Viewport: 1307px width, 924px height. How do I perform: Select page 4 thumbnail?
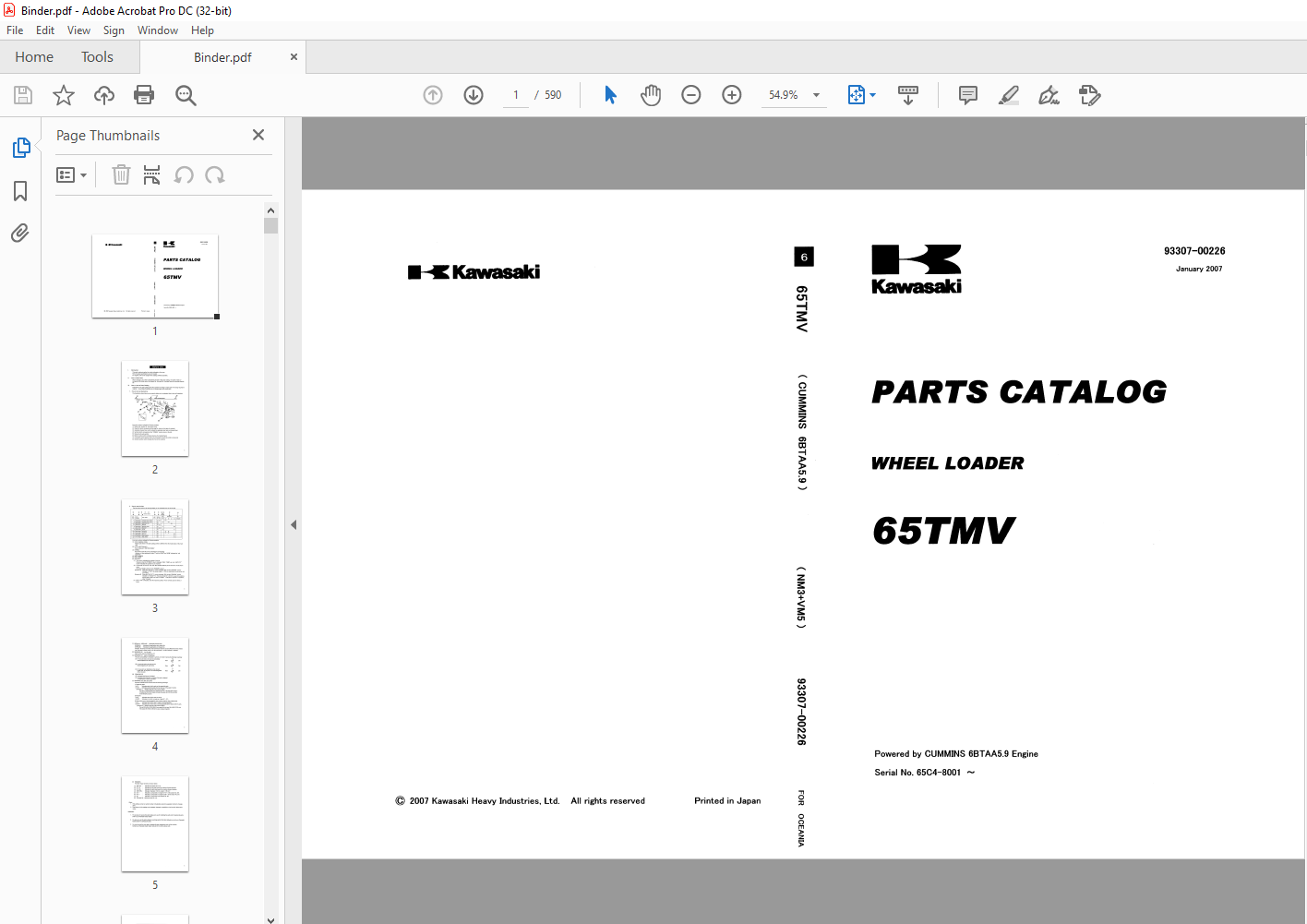pyautogui.click(x=155, y=685)
